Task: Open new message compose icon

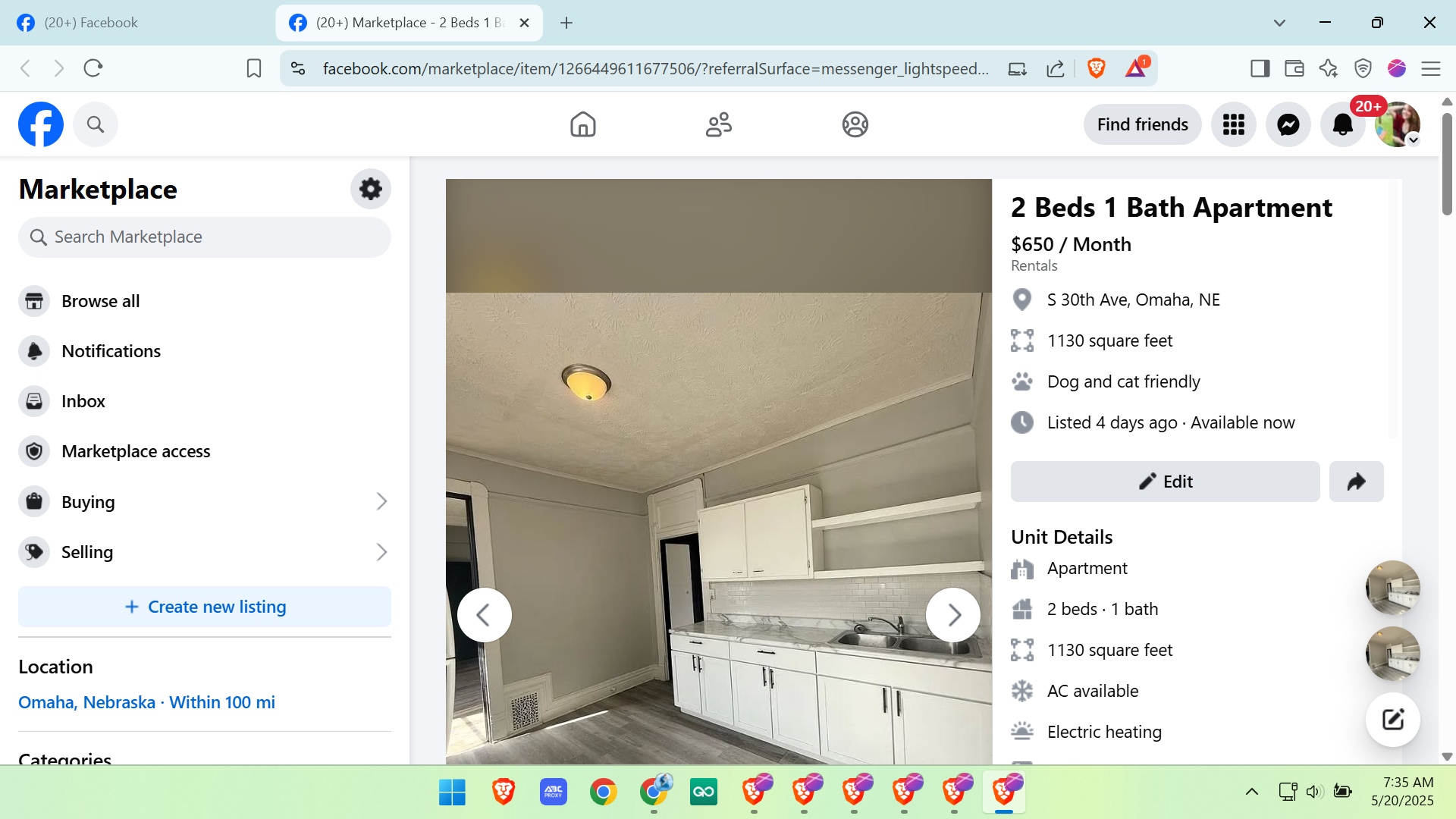Action: tap(1392, 720)
